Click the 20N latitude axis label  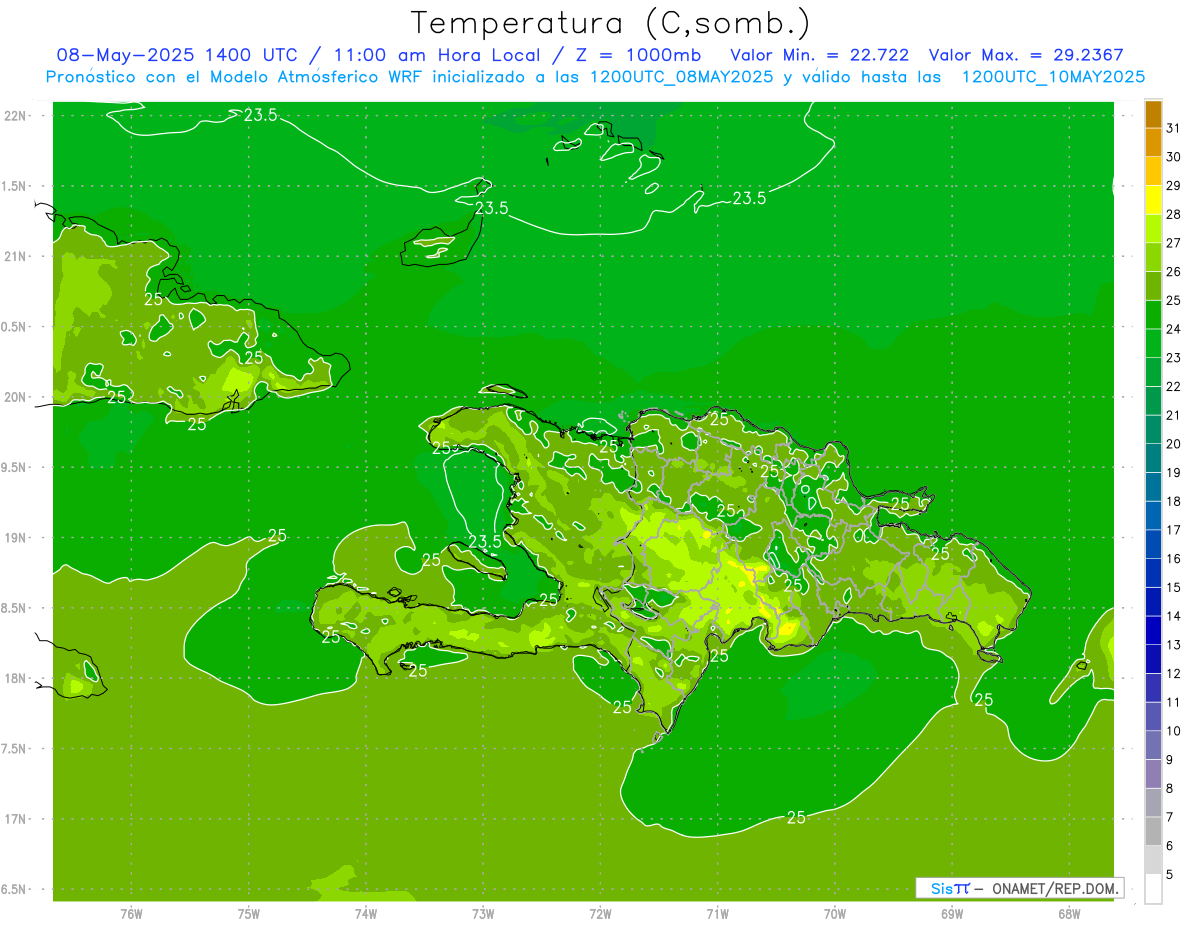pyautogui.click(x=16, y=397)
